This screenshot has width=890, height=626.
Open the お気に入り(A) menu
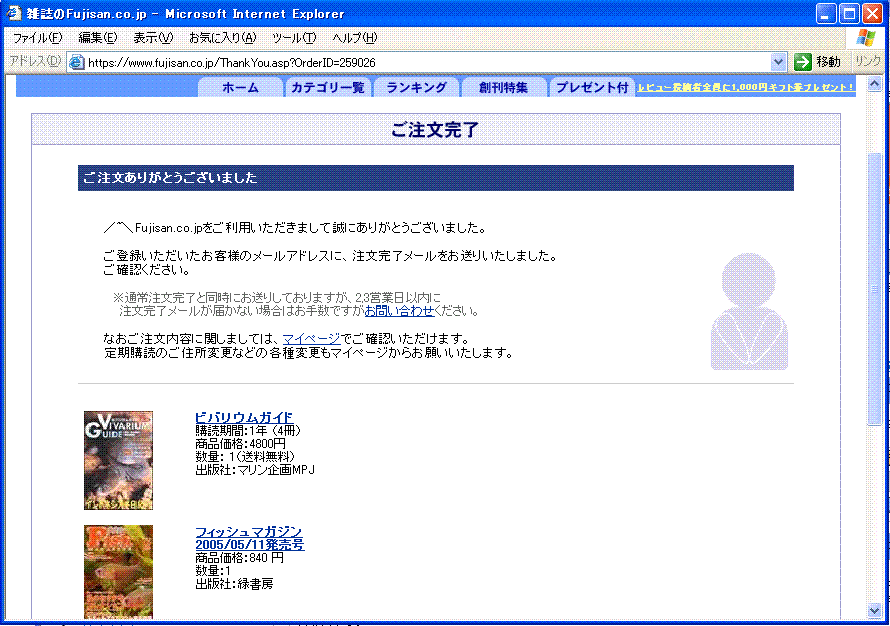point(222,38)
